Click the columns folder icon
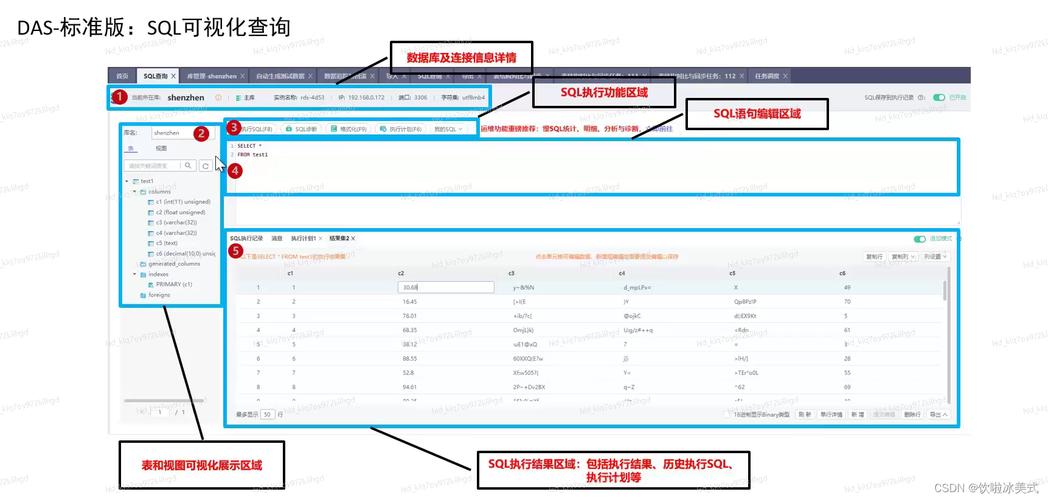1048x500 pixels. pyautogui.click(x=143, y=191)
